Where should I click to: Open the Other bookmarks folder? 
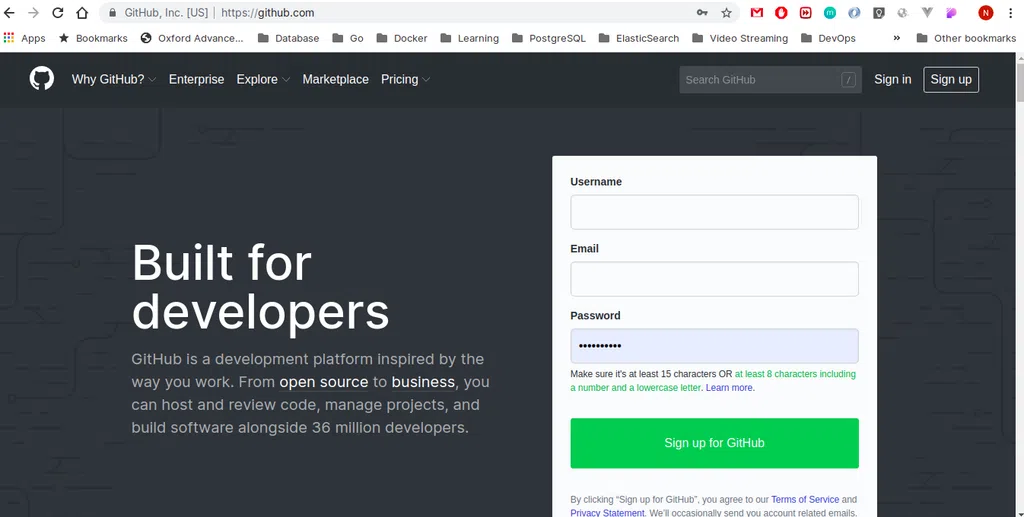pyautogui.click(x=967, y=38)
